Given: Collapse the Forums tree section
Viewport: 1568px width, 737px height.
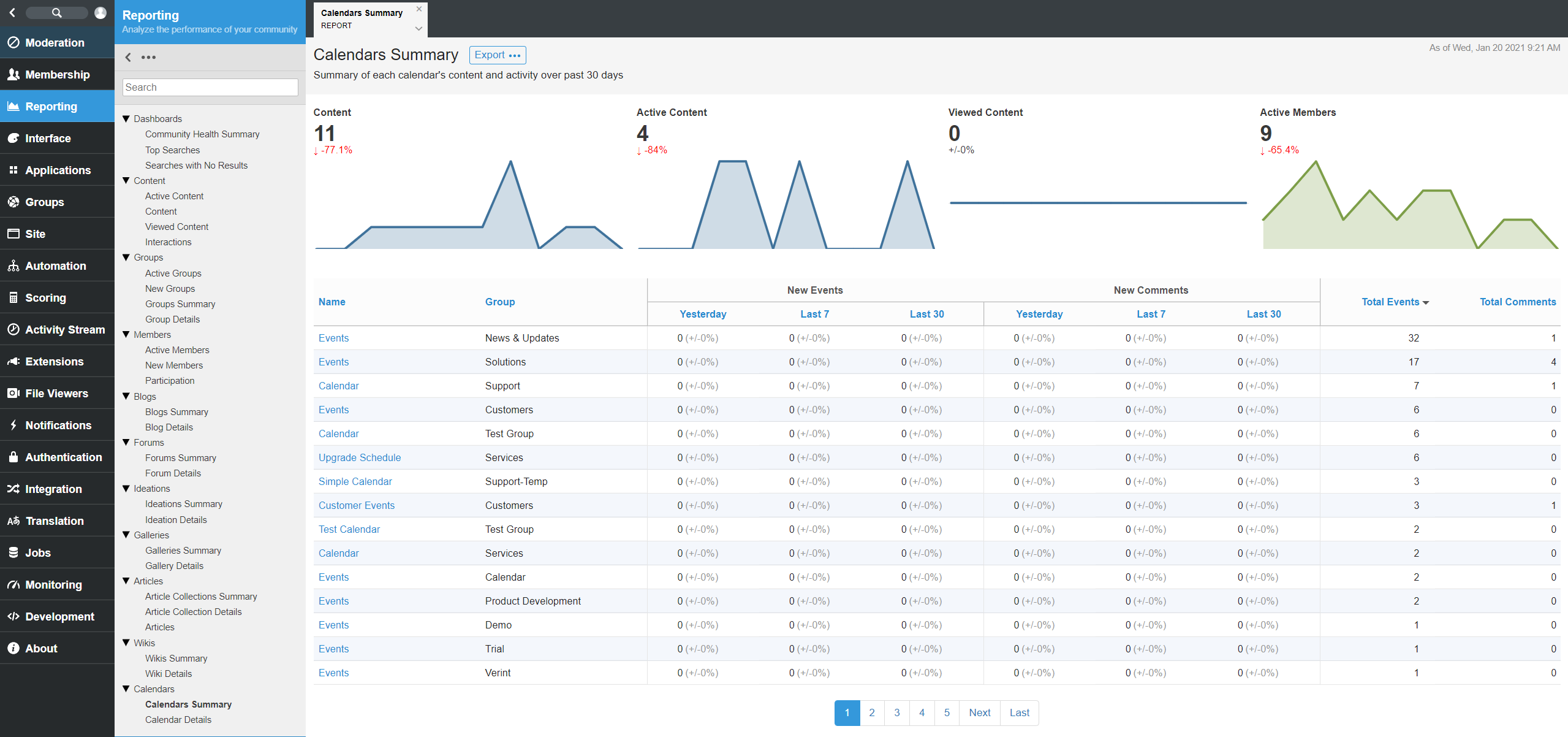Looking at the screenshot, I should point(126,442).
